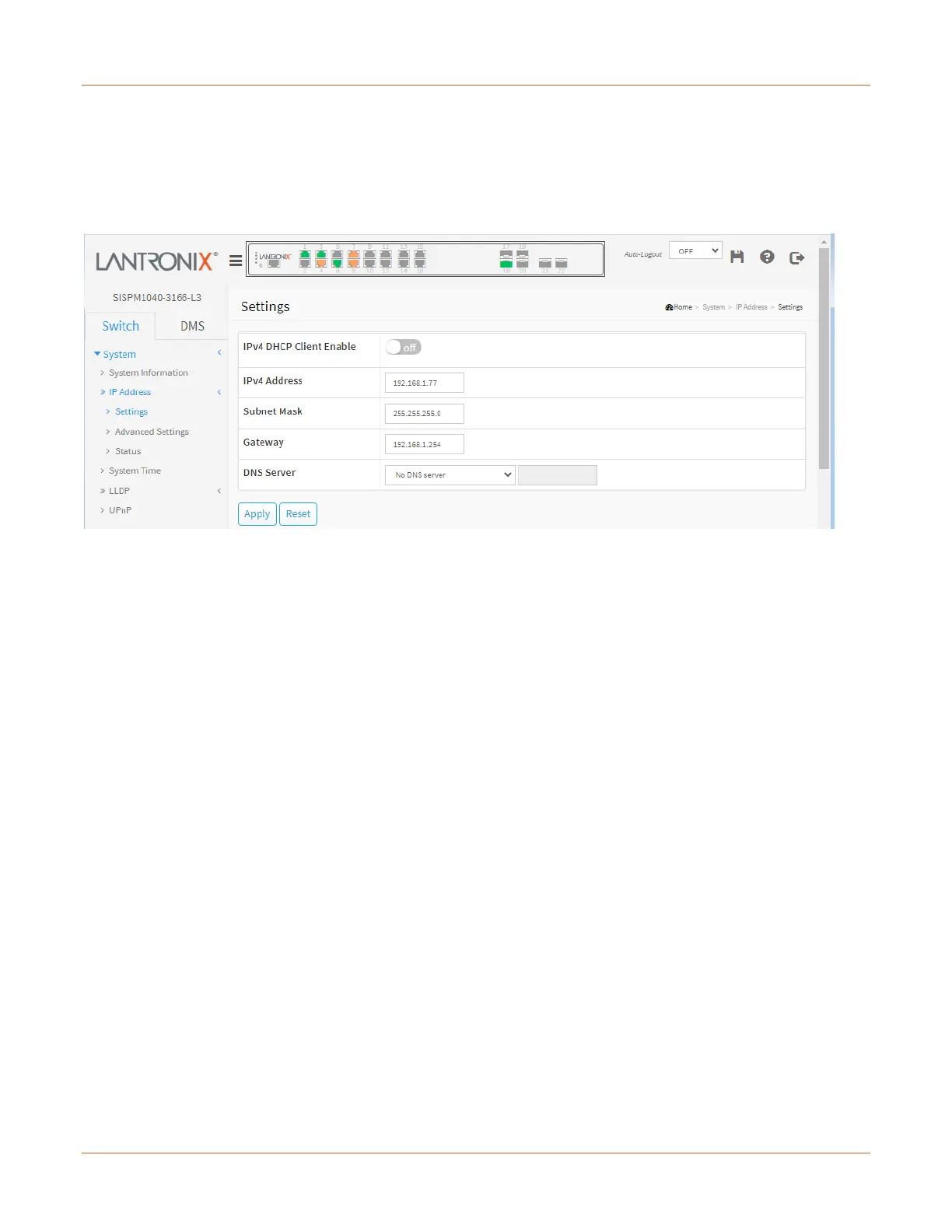Viewport: 952px width, 1232px height.
Task: Click port 21 on the switch panel
Action: coord(545,264)
